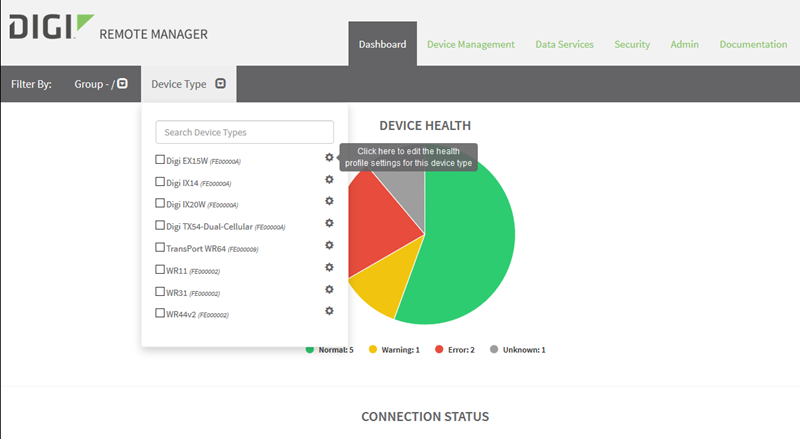Viewport: 800px width, 439px height.
Task: Click the red Error pie slice
Action: click(x=383, y=225)
